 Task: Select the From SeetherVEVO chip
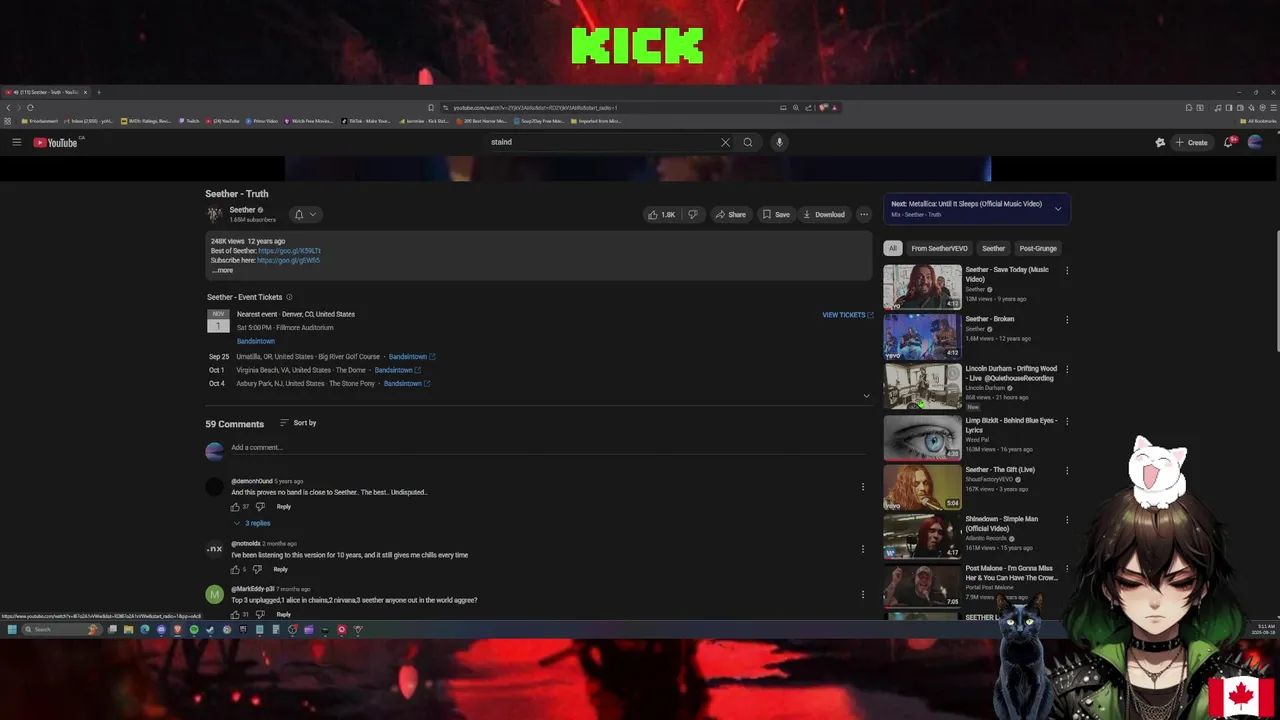pos(939,248)
